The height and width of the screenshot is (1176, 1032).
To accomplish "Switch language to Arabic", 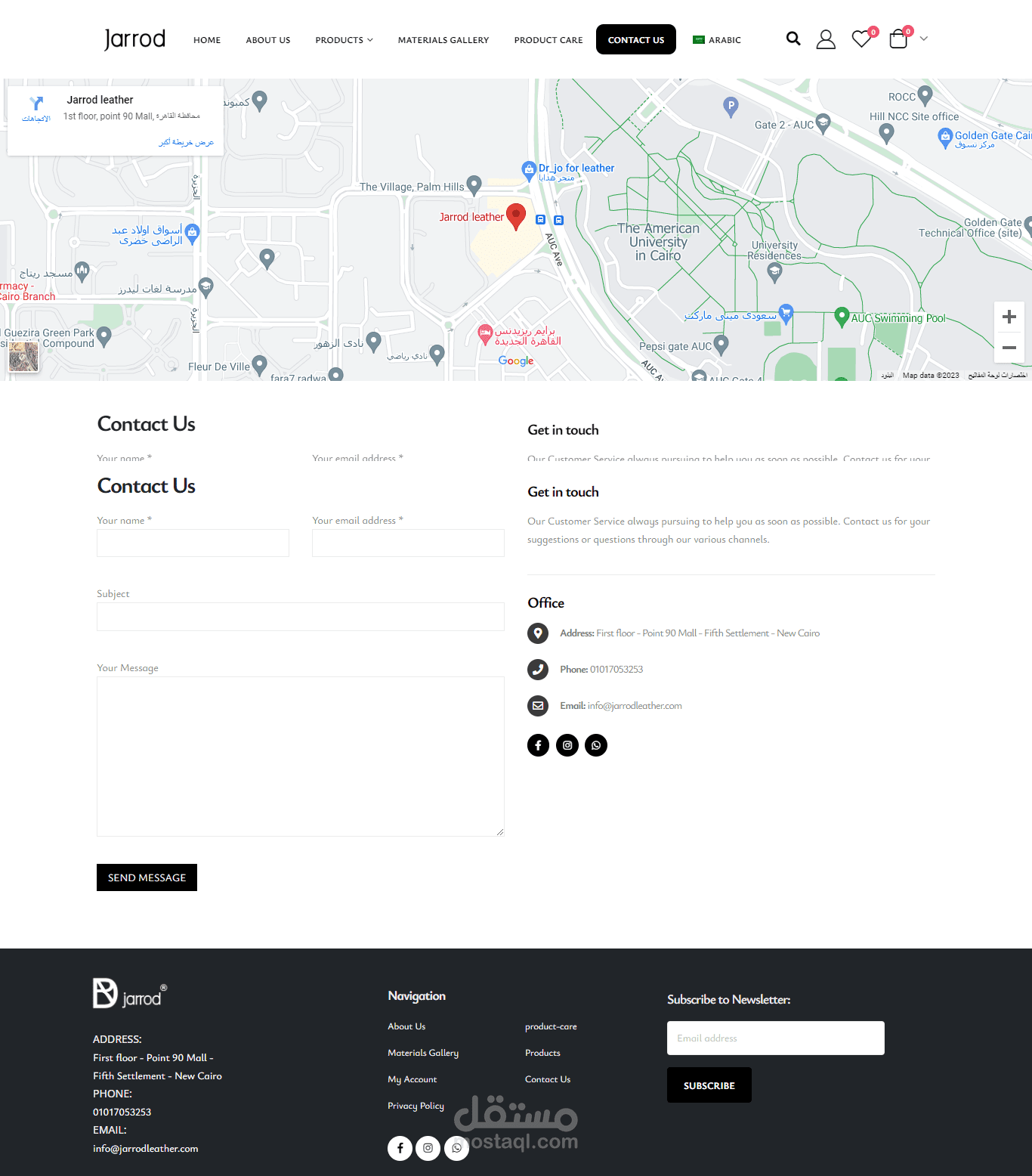I will pyautogui.click(x=717, y=40).
